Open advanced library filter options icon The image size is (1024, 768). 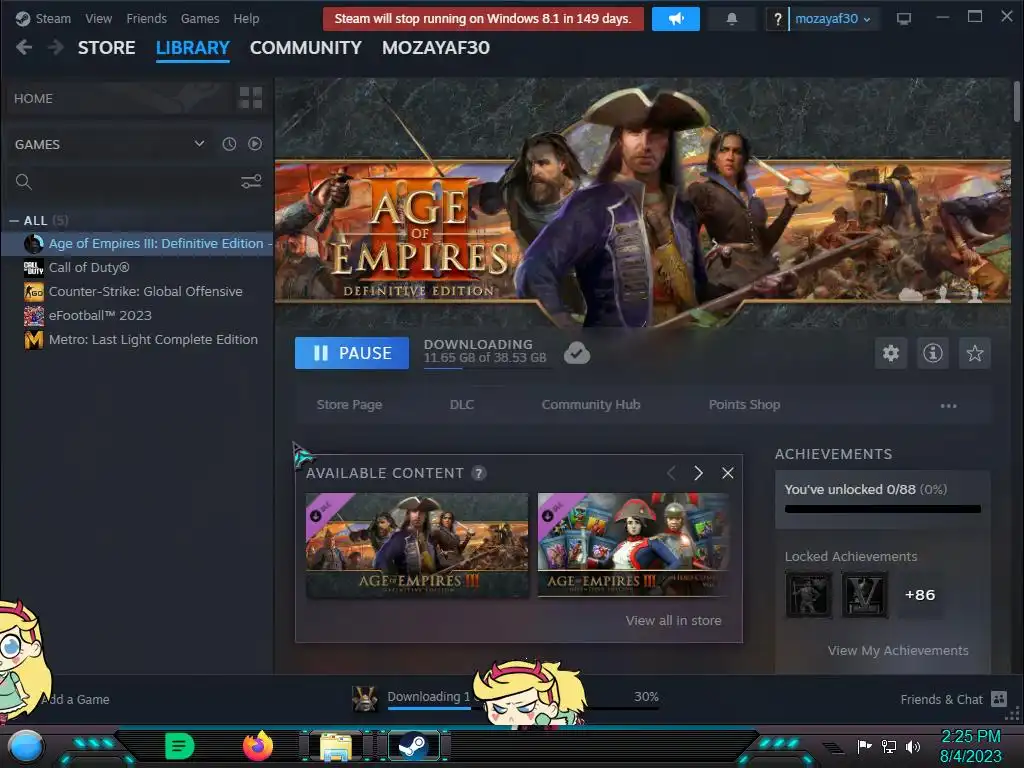point(251,181)
